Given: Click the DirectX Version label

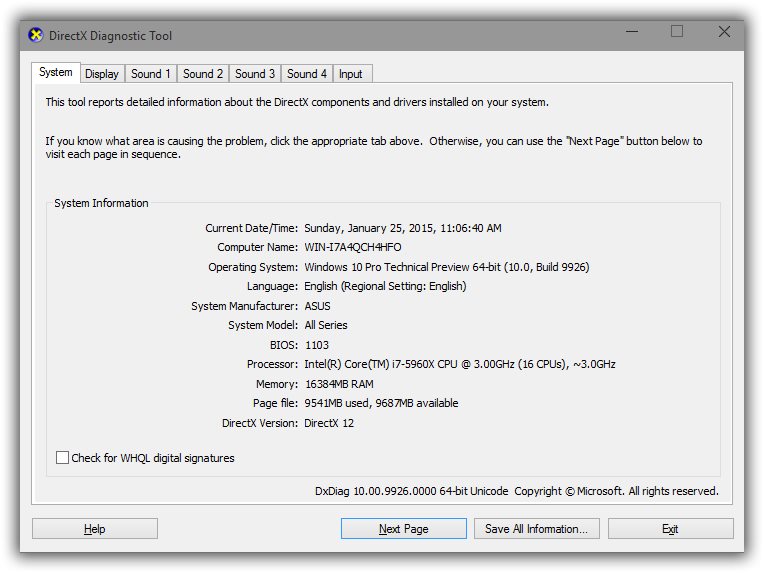Looking at the screenshot, I should coord(260,423).
